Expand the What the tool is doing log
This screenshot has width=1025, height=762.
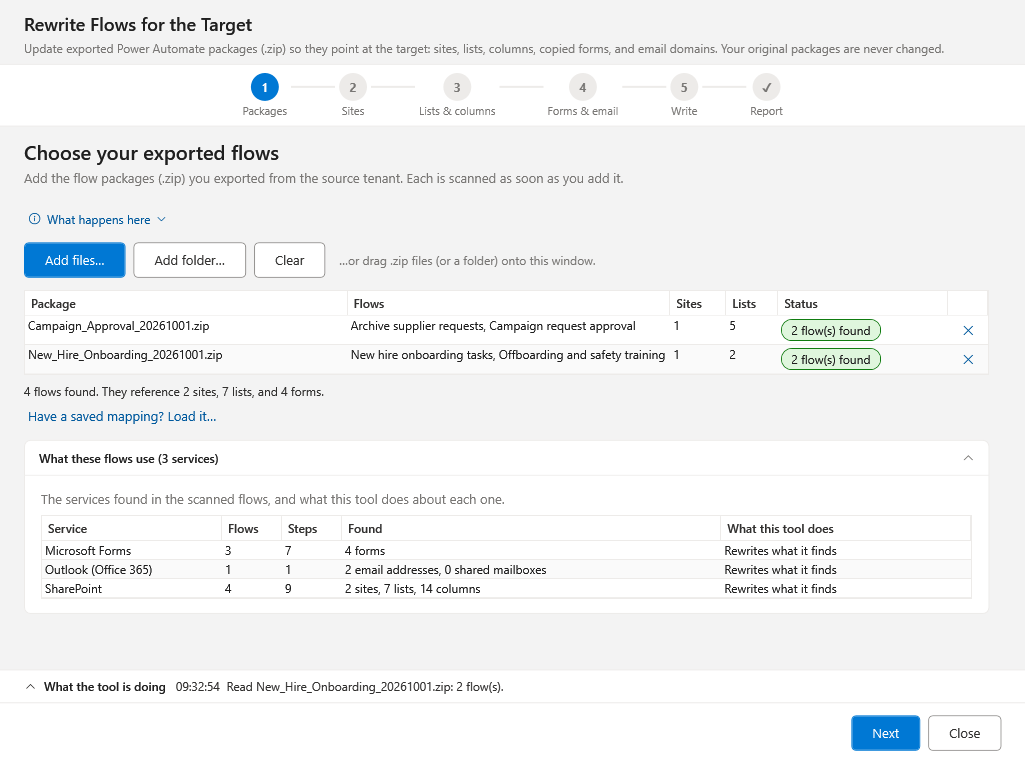(30, 687)
